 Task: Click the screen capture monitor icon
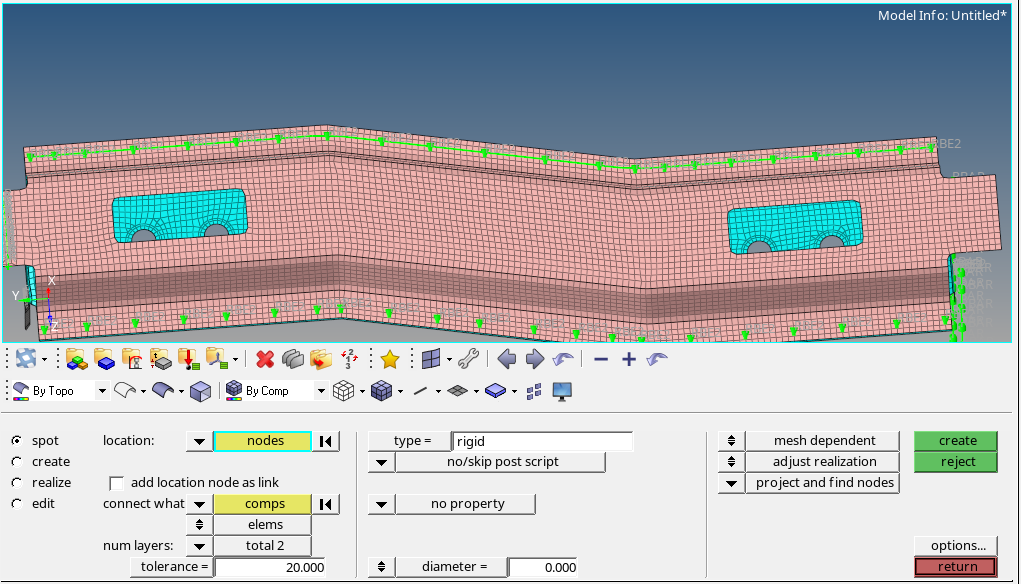click(x=562, y=391)
